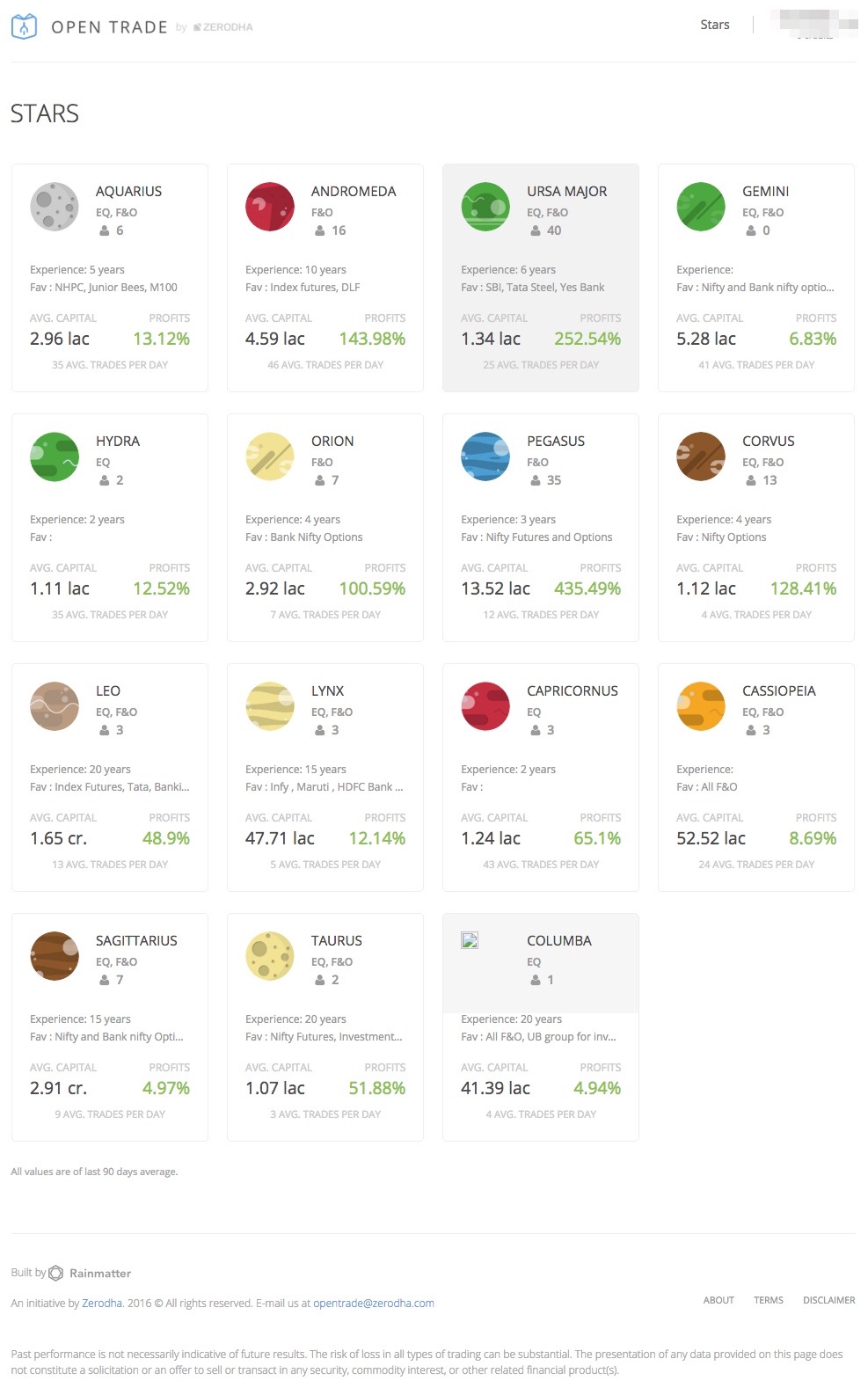Open the ABOUT footer link
The image size is (868, 1395).
point(718,1300)
